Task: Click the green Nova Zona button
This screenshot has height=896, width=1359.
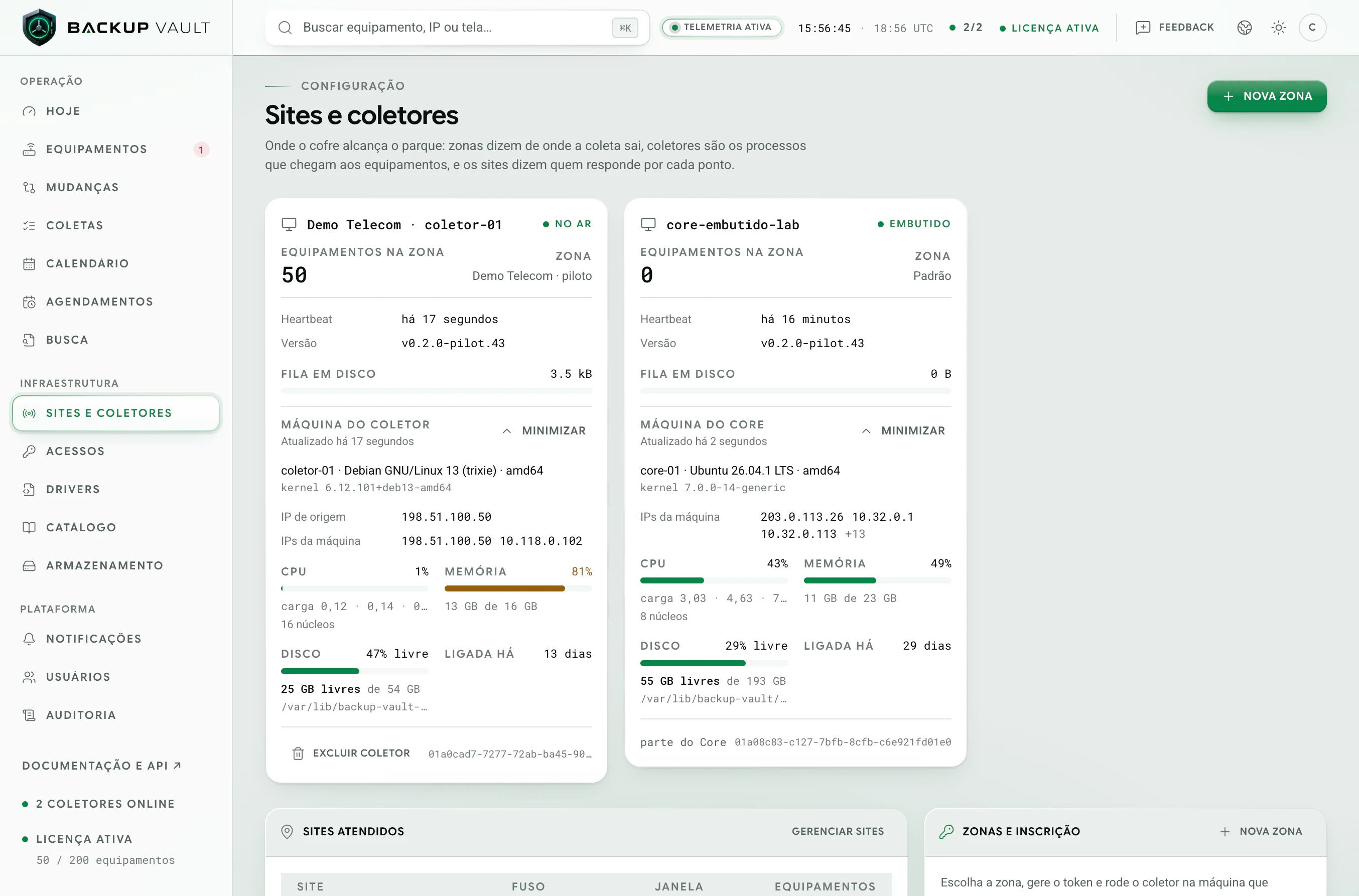Action: point(1267,96)
